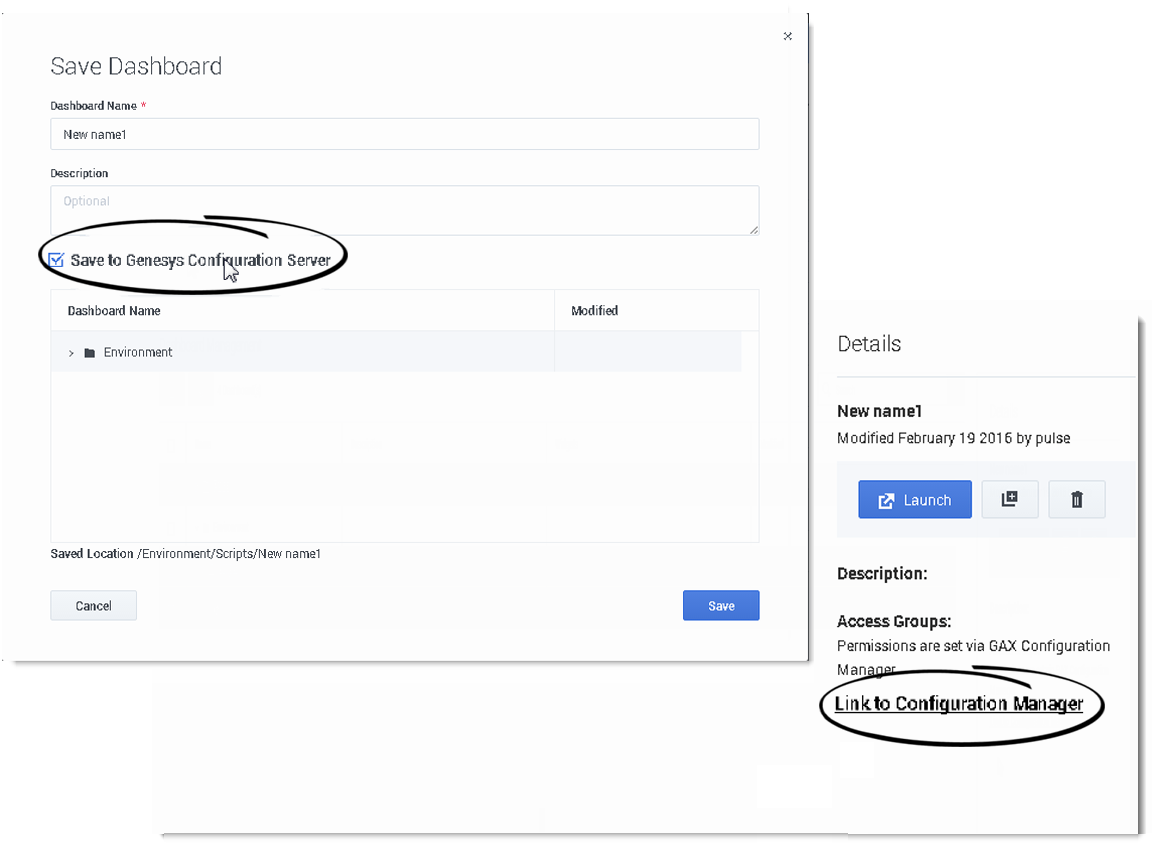This screenshot has width=1152, height=844.
Task: Click the Modified cell of Environment row
Action: coord(648,352)
